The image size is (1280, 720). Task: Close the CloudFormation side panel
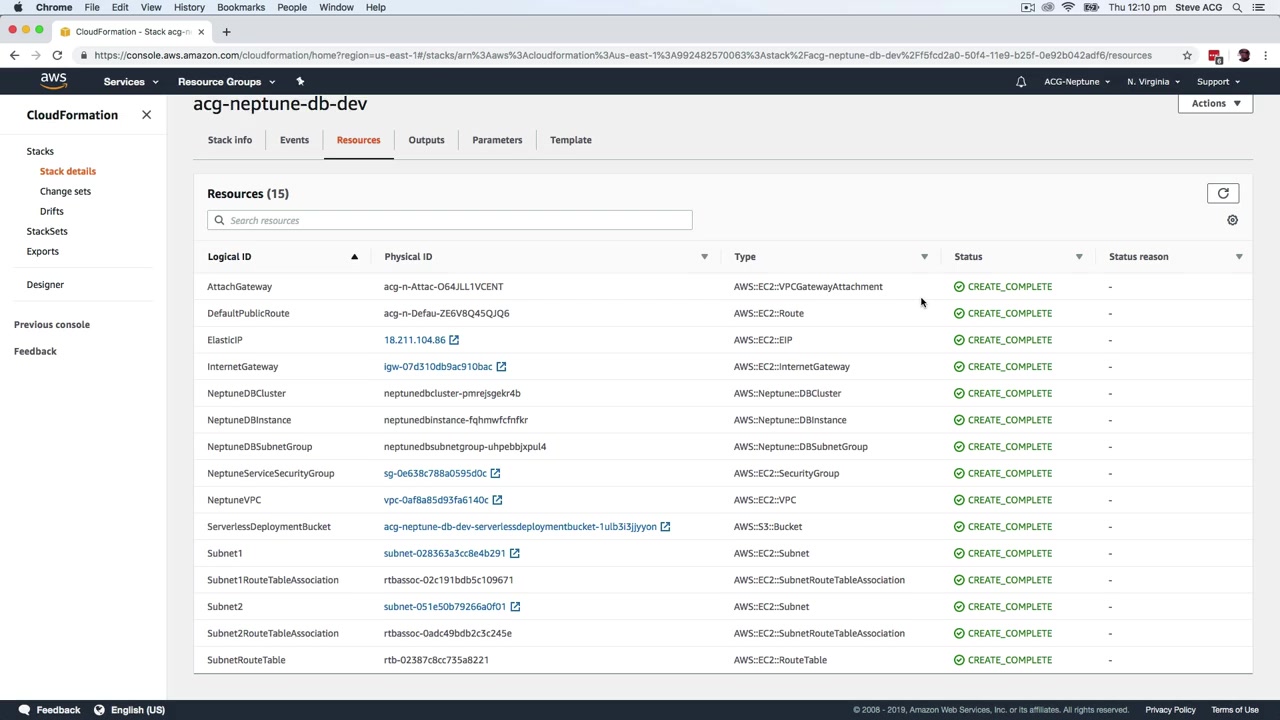click(146, 115)
